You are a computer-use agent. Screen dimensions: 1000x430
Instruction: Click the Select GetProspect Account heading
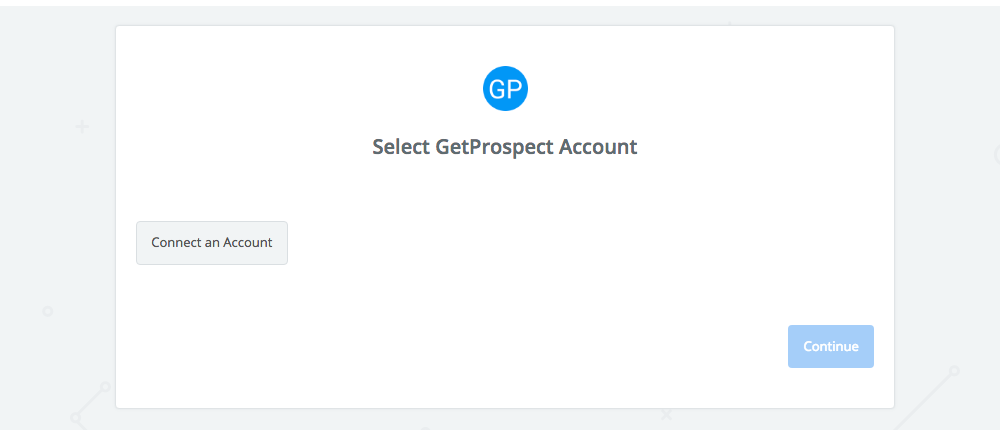pyautogui.click(x=504, y=147)
